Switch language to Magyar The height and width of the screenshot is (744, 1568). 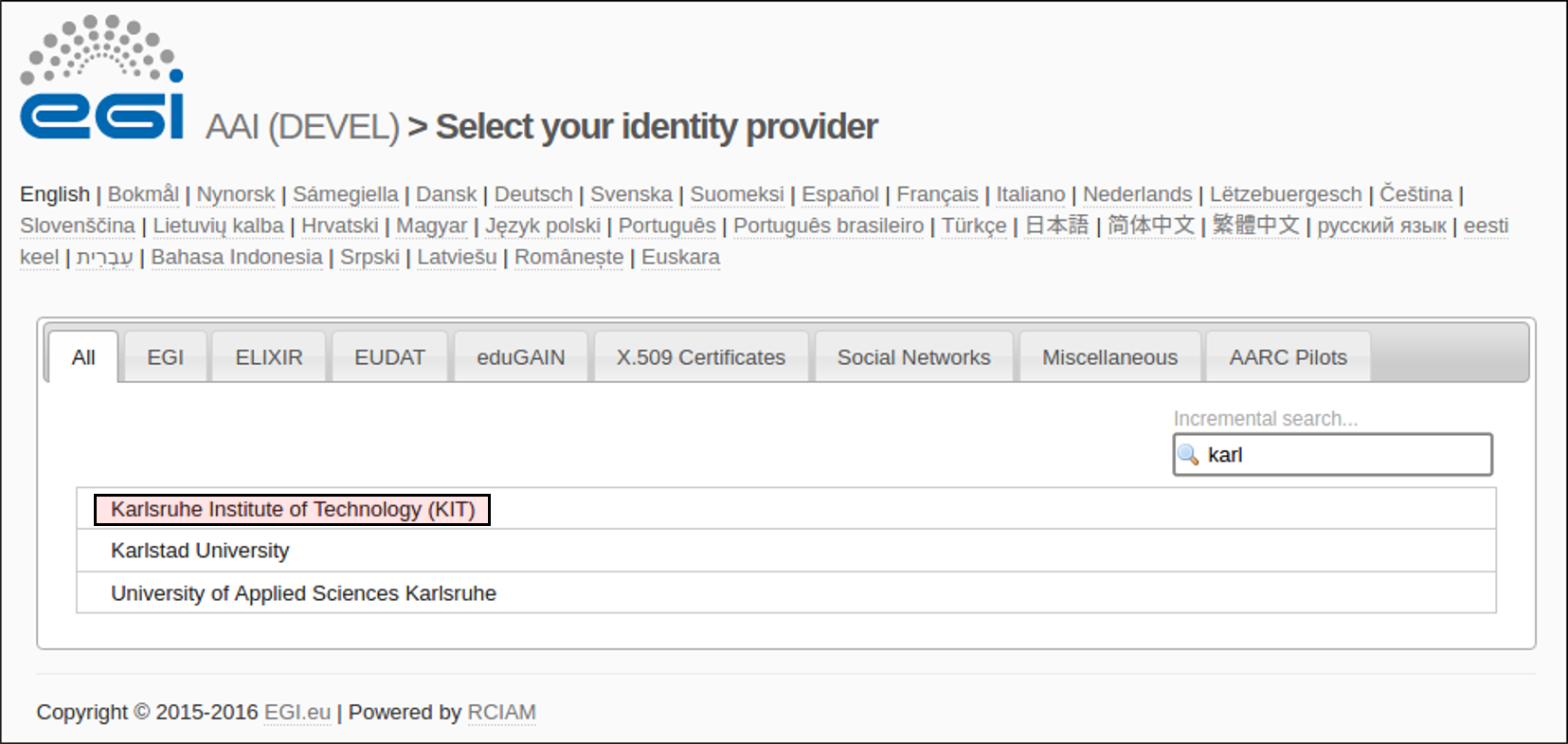[x=432, y=226]
